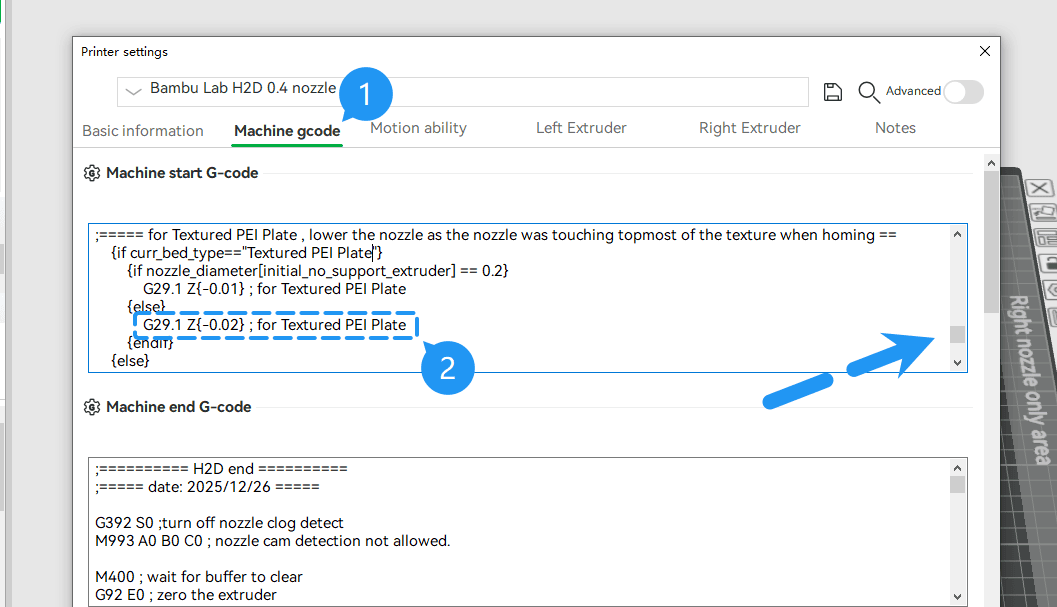Go to the Right Extruder tab
1057x607 pixels.
tap(750, 128)
